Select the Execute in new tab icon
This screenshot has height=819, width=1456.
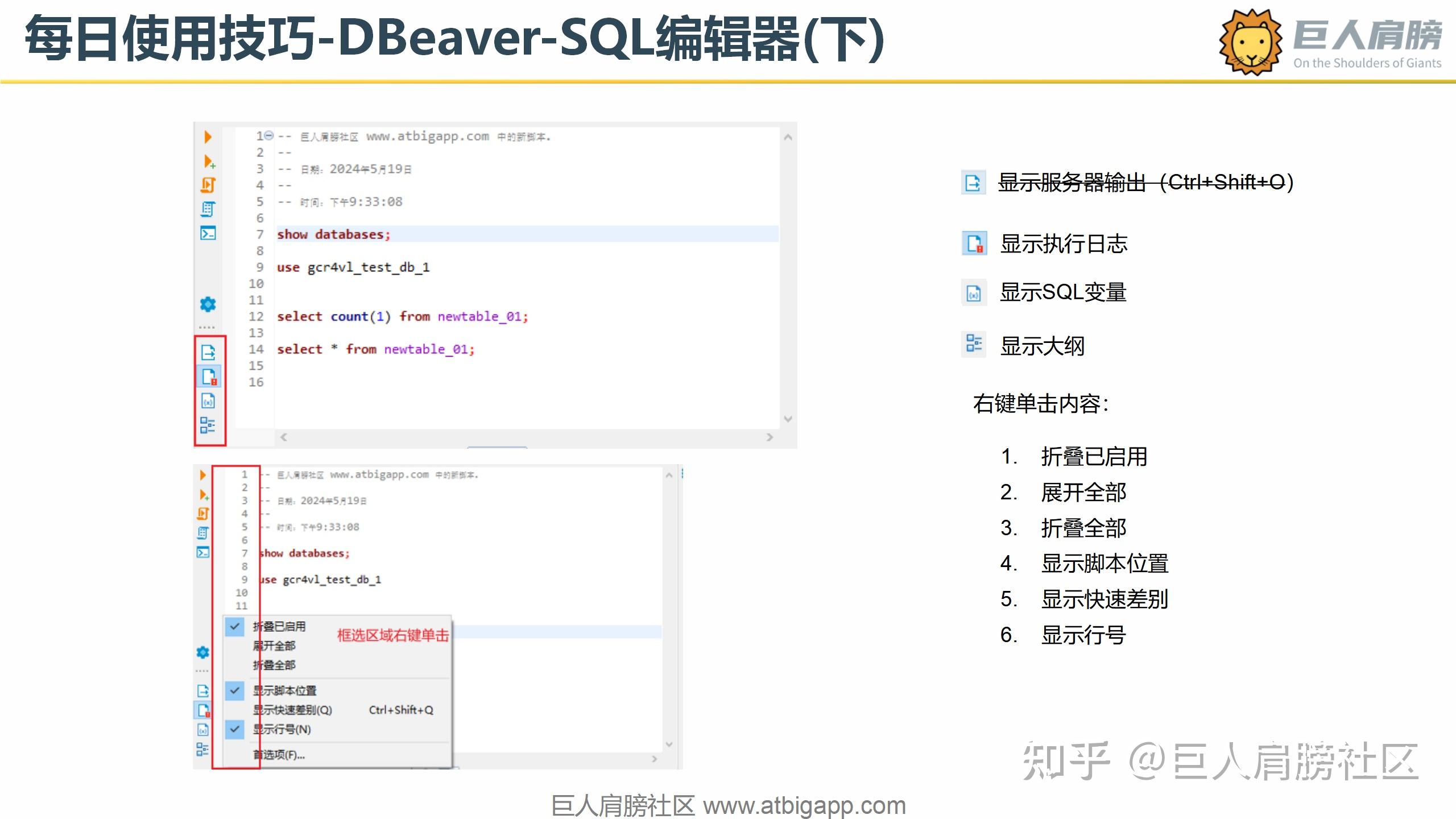coord(208,162)
